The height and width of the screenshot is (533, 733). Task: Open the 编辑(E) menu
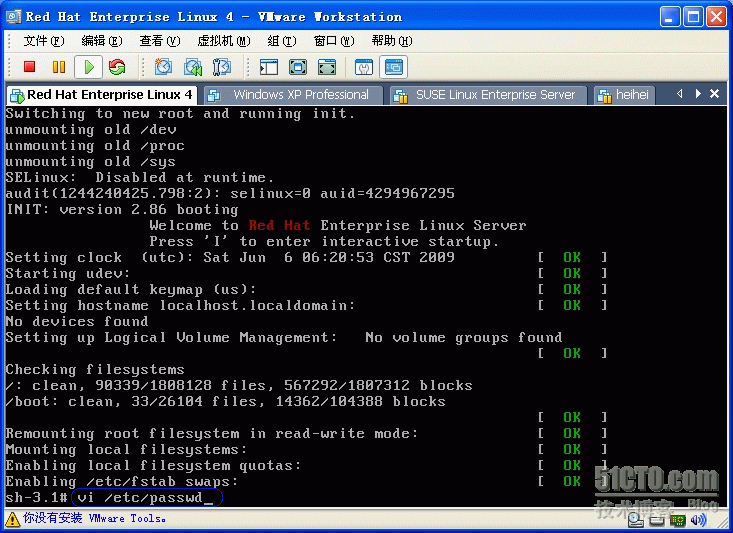pyautogui.click(x=101, y=41)
